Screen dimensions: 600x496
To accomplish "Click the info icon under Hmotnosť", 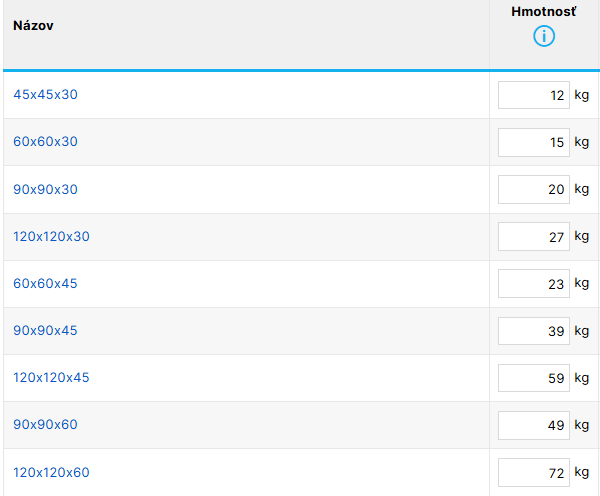I will 544,36.
